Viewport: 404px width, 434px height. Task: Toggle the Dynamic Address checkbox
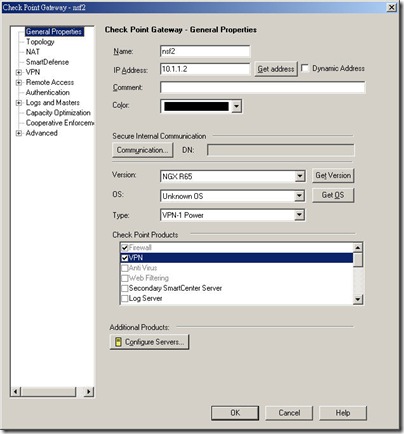coord(305,68)
